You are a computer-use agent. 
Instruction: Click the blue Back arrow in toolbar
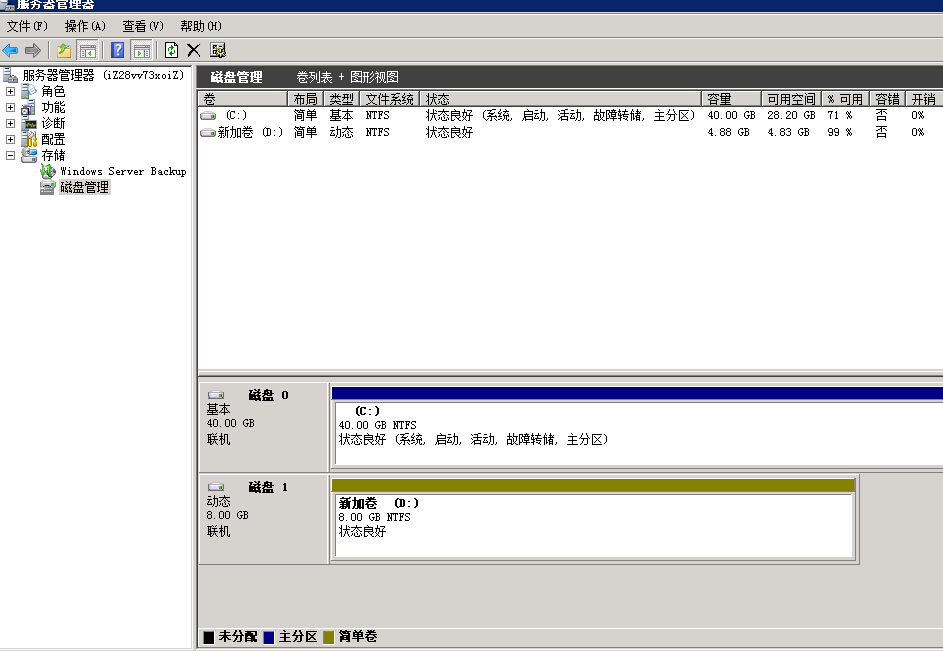(10, 50)
